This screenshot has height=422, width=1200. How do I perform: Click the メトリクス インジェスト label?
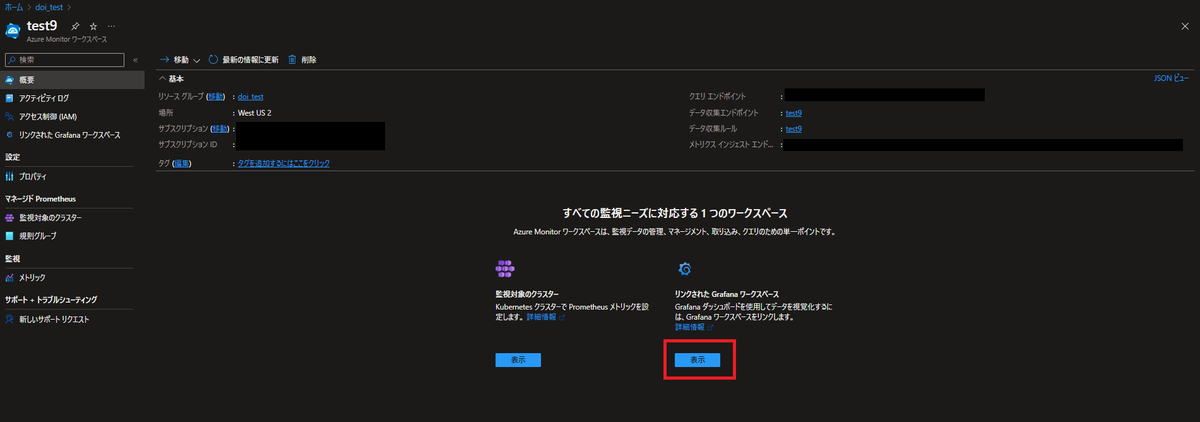pyautogui.click(x=731, y=145)
